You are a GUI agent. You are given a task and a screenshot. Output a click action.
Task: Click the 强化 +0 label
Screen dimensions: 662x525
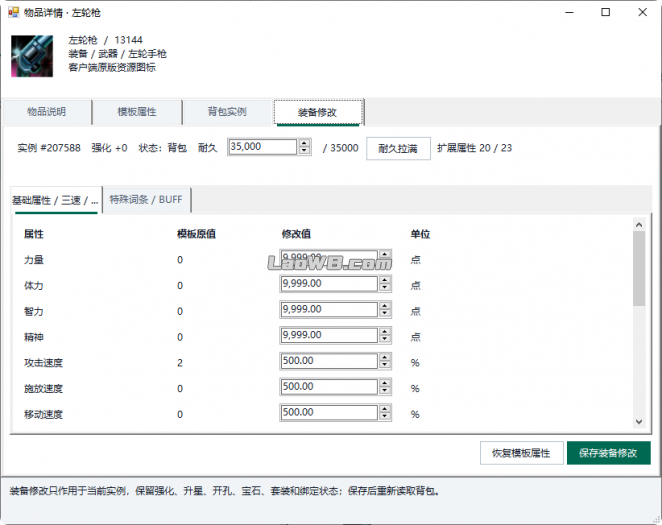pyautogui.click(x=109, y=148)
